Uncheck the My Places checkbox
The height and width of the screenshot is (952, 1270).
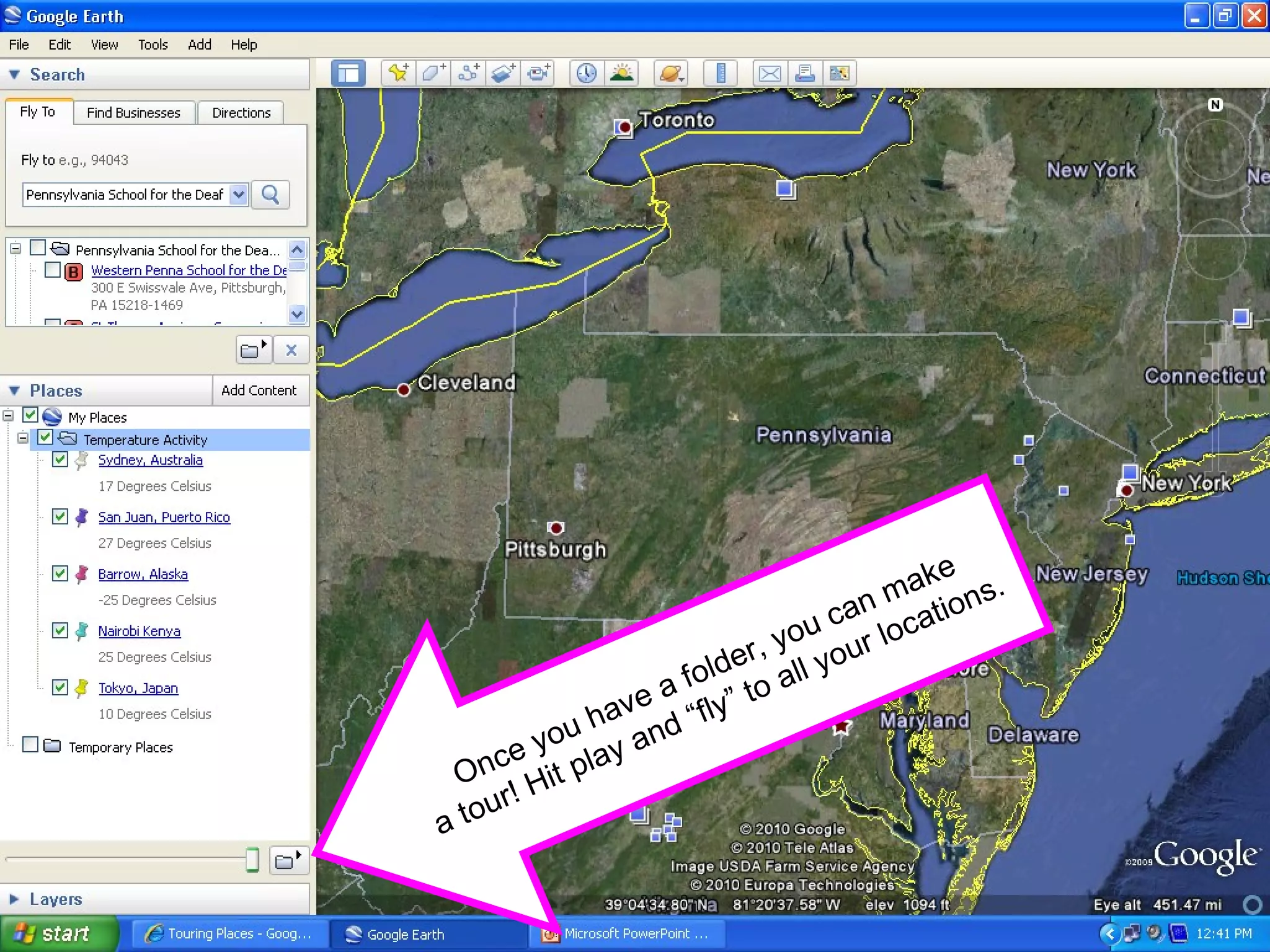pos(30,415)
